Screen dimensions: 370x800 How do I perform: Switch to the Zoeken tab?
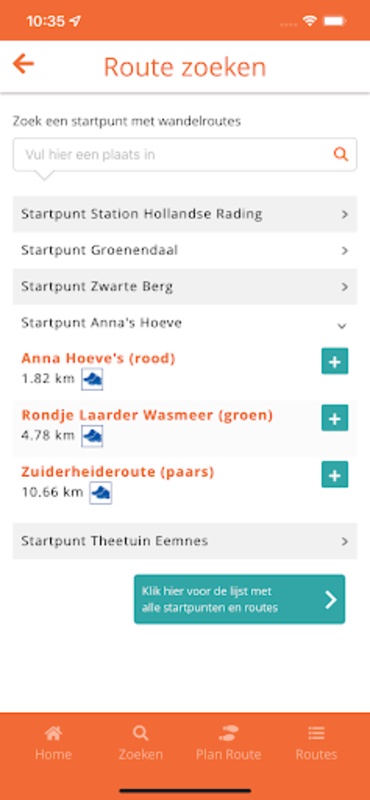140,743
